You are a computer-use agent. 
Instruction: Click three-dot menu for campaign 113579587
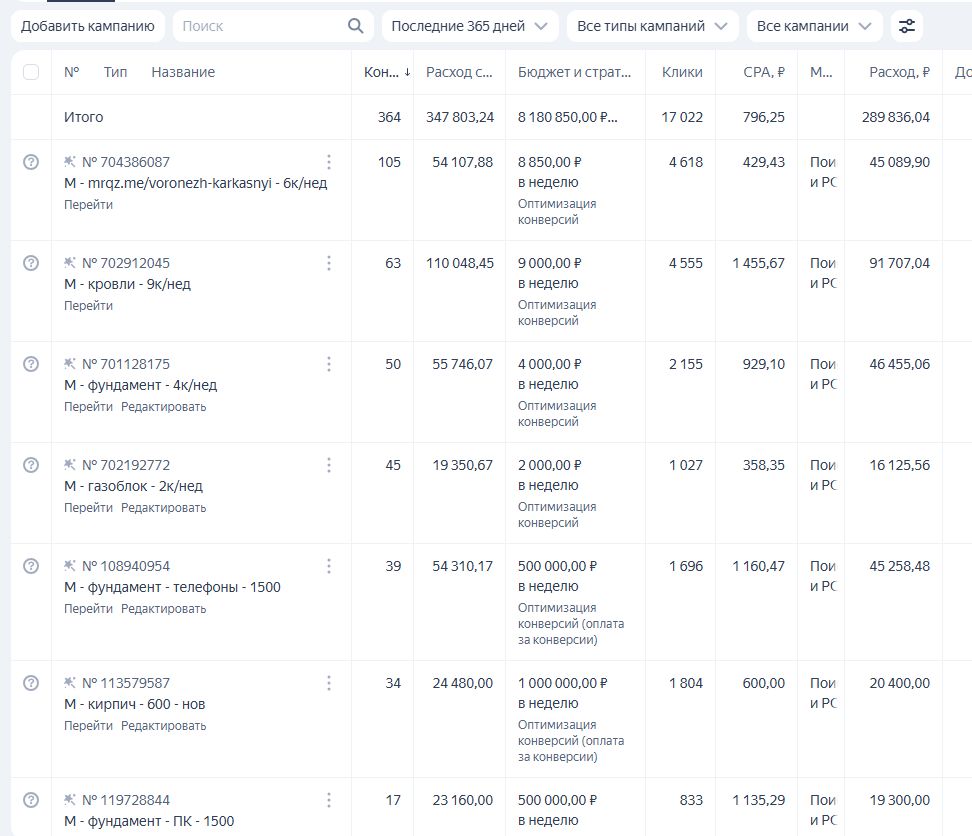click(x=329, y=683)
